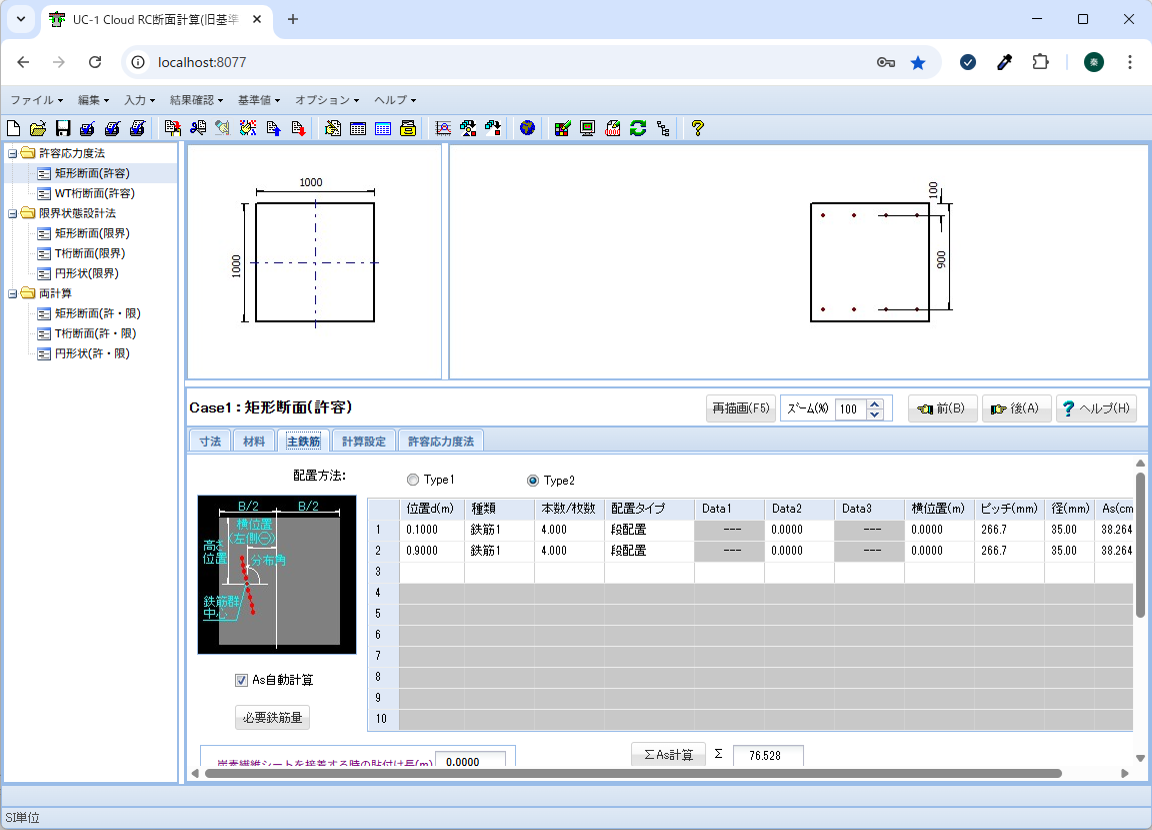1152x830 pixels.
Task: Select the Type2 placement radio button
Action: [x=533, y=480]
